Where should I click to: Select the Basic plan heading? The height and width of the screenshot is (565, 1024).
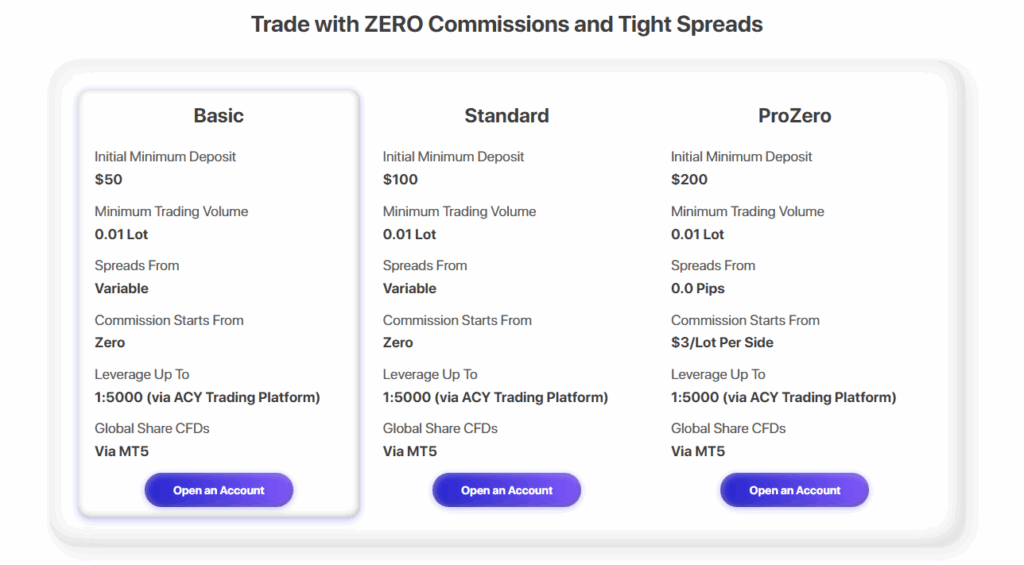tap(218, 116)
